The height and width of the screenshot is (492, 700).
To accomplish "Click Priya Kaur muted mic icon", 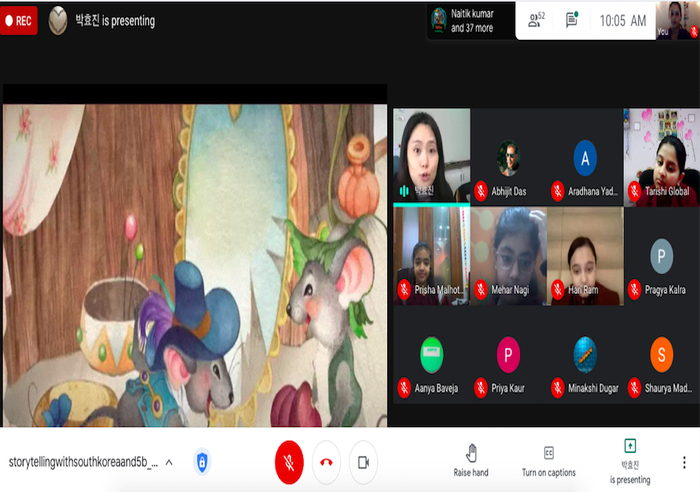I will click(x=481, y=388).
